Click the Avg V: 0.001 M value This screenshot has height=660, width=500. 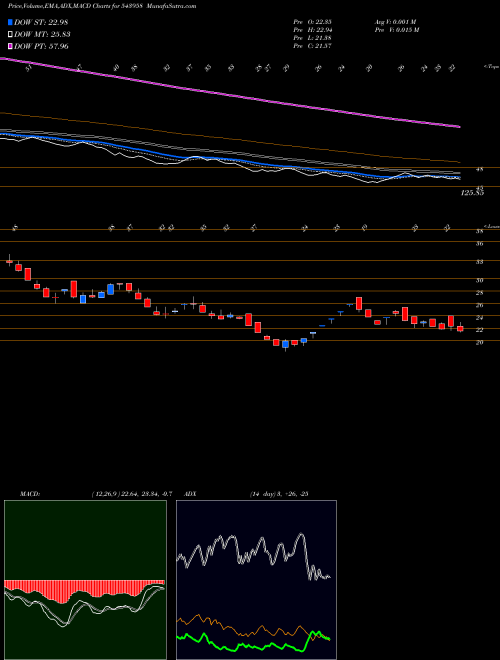395,22
